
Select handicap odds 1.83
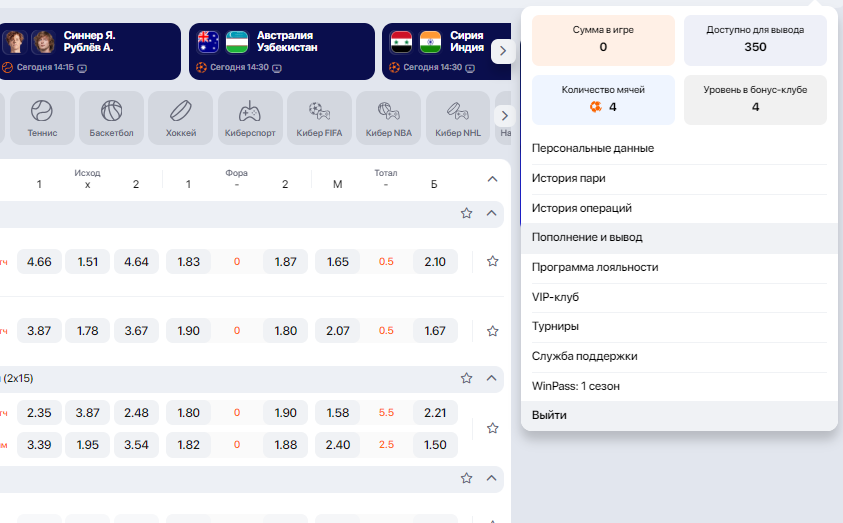click(188, 262)
